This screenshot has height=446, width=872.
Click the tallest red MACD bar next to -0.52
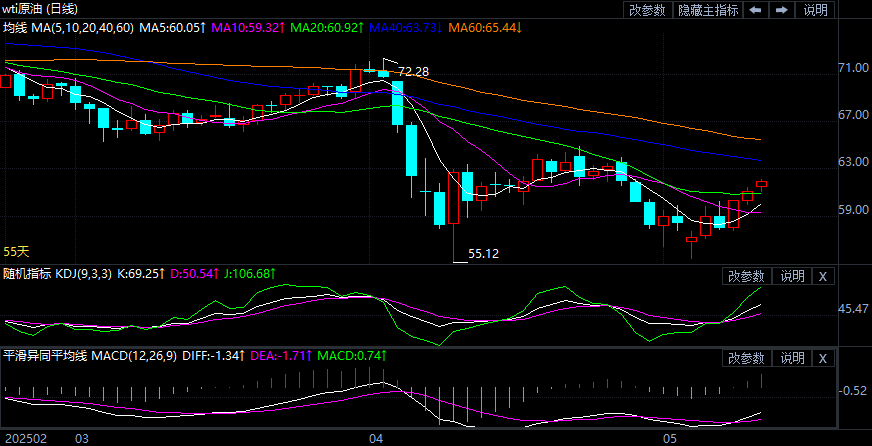tap(761, 381)
